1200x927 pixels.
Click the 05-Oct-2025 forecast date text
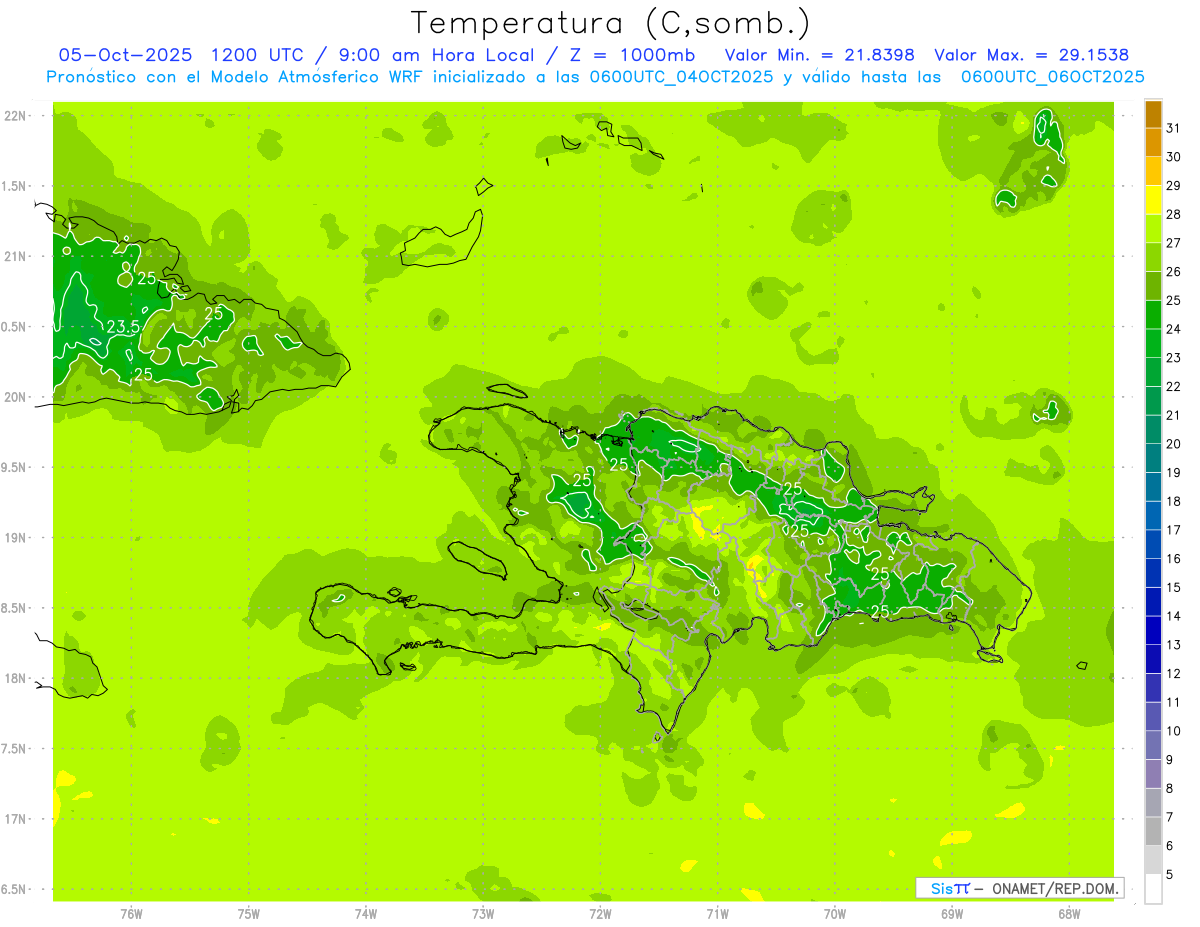tap(125, 55)
